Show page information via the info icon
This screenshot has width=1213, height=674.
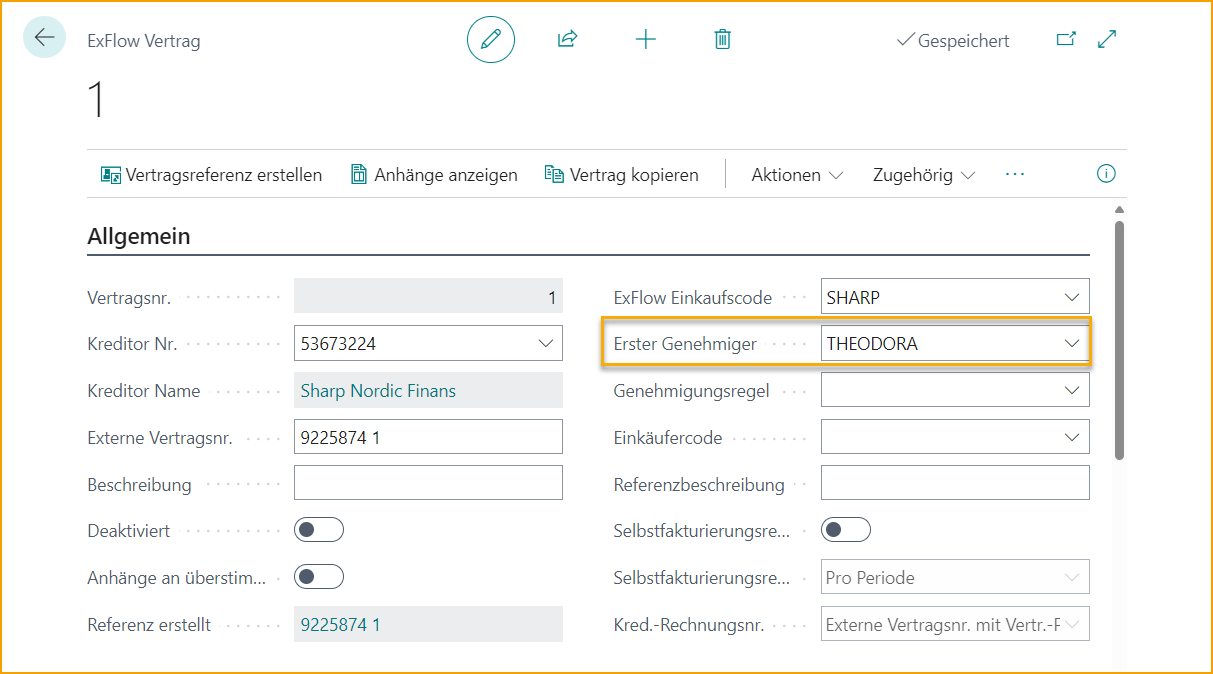(1106, 173)
